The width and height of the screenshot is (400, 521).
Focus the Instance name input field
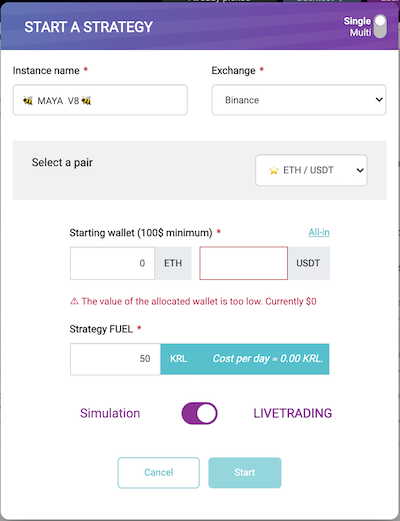(x=100, y=100)
